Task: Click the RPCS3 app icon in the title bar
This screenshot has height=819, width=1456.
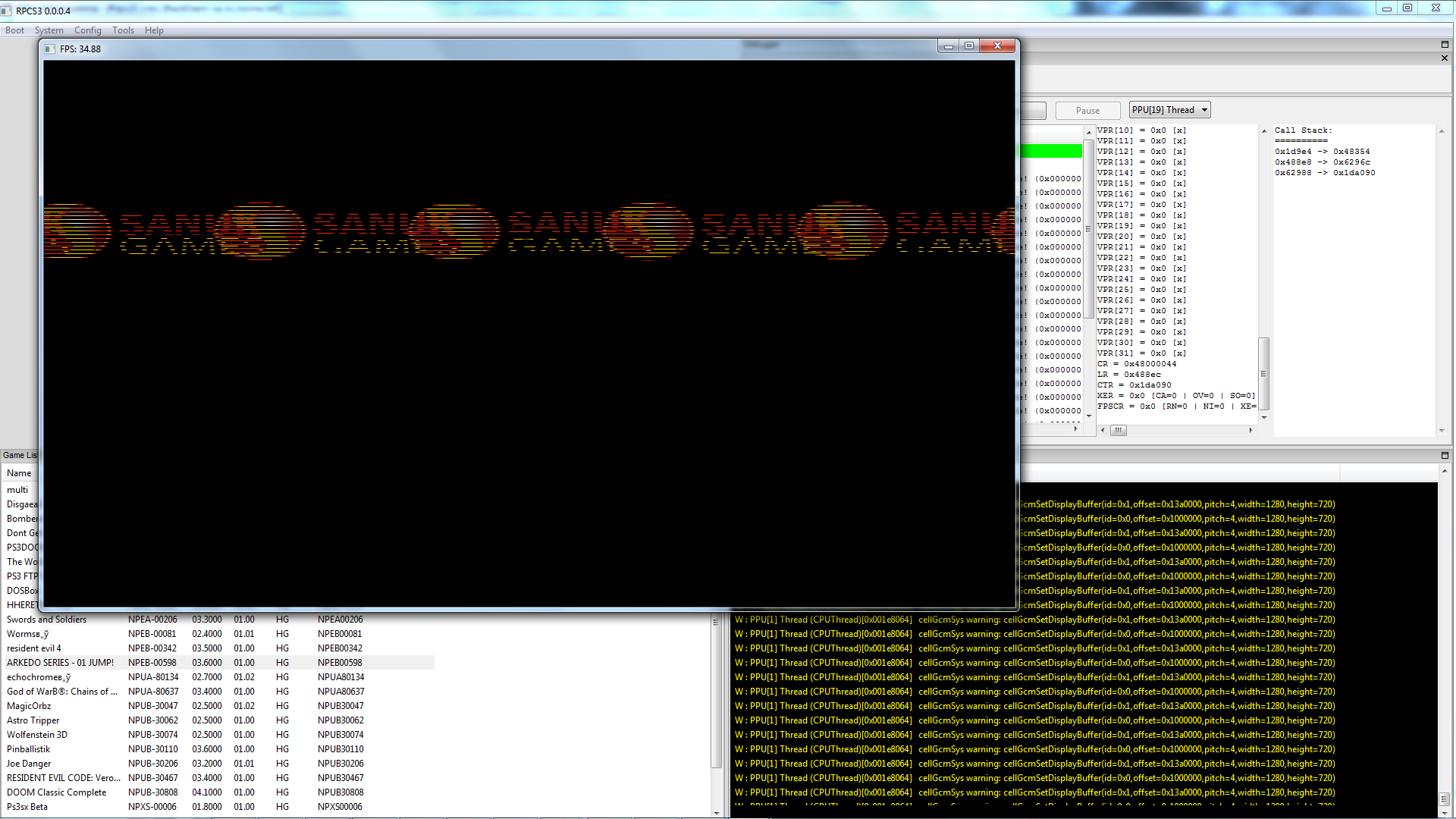Action: click(x=7, y=11)
